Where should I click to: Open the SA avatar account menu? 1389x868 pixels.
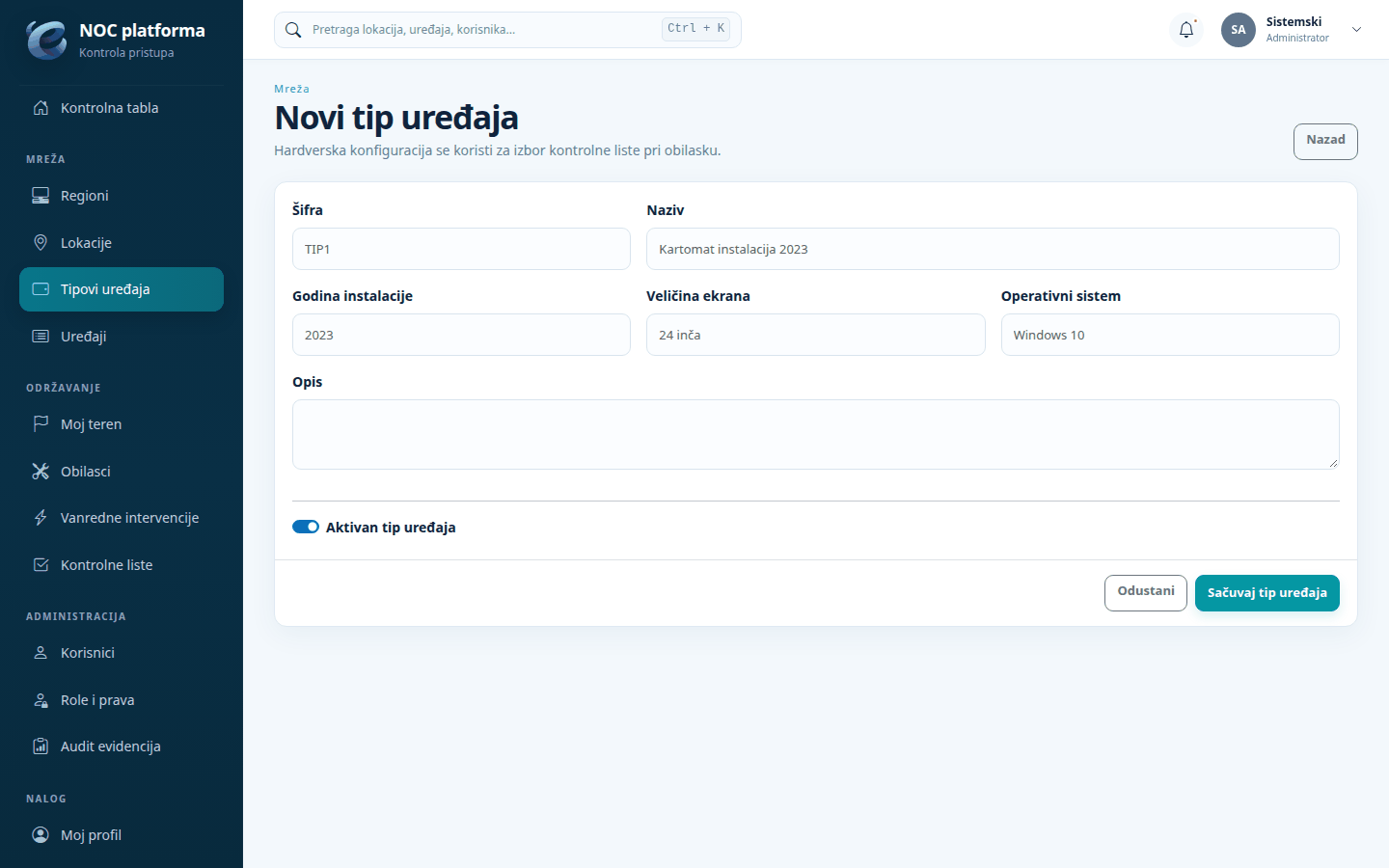[1239, 30]
